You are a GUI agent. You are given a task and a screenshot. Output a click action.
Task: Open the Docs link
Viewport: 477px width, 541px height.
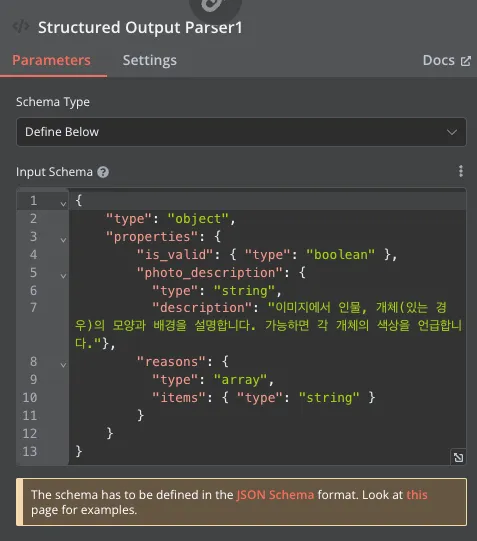pos(447,61)
